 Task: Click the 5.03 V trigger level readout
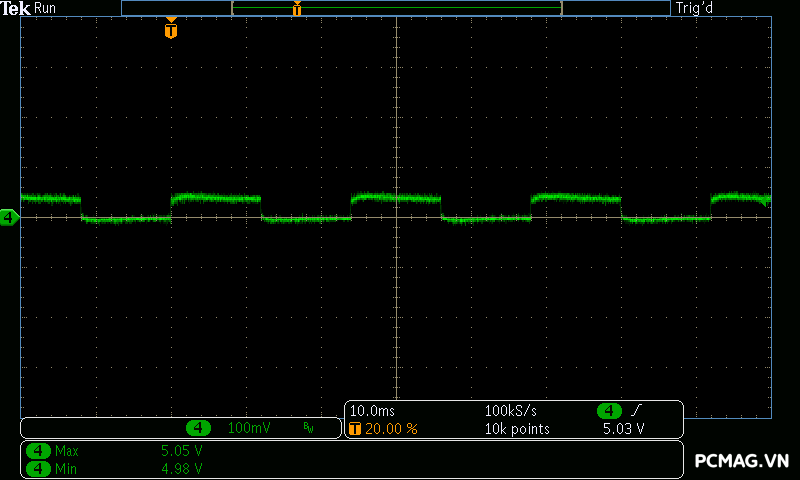(x=623, y=429)
